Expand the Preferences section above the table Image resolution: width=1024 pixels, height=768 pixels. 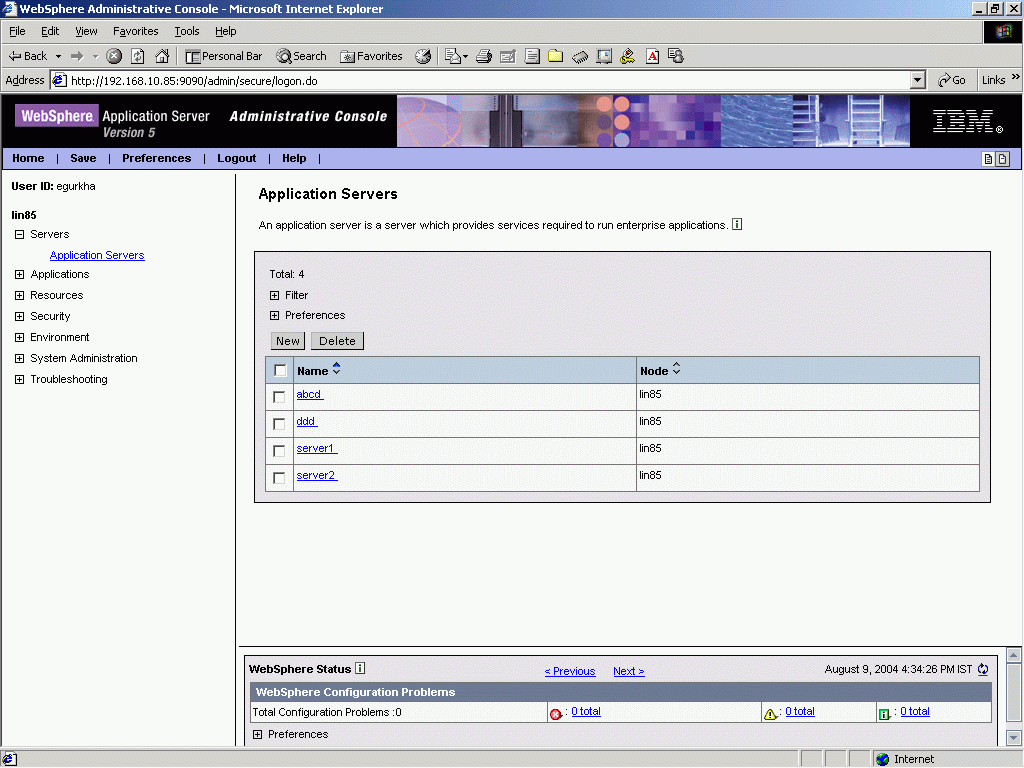point(274,316)
